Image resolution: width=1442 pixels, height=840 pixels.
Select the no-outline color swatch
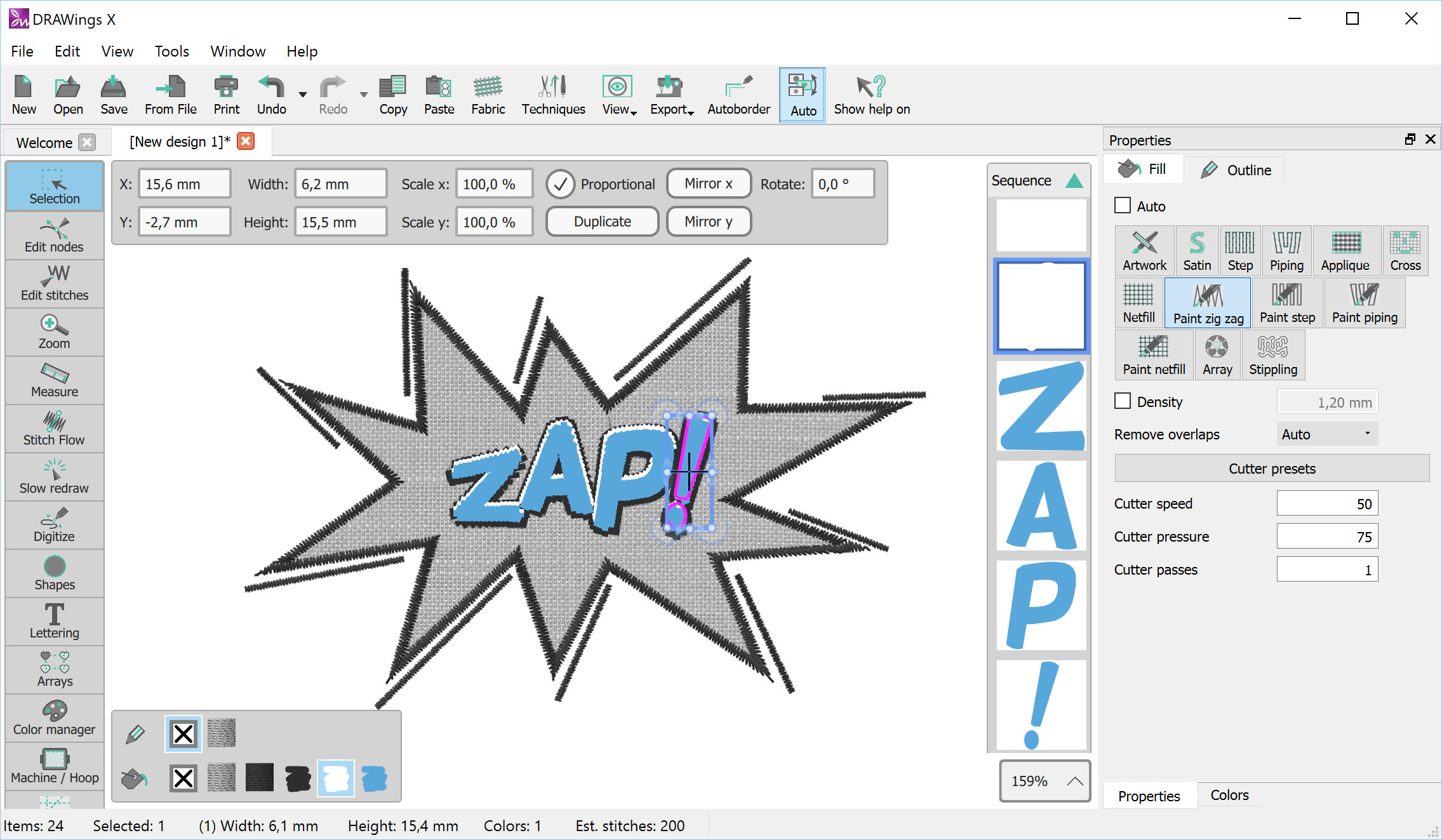184,734
